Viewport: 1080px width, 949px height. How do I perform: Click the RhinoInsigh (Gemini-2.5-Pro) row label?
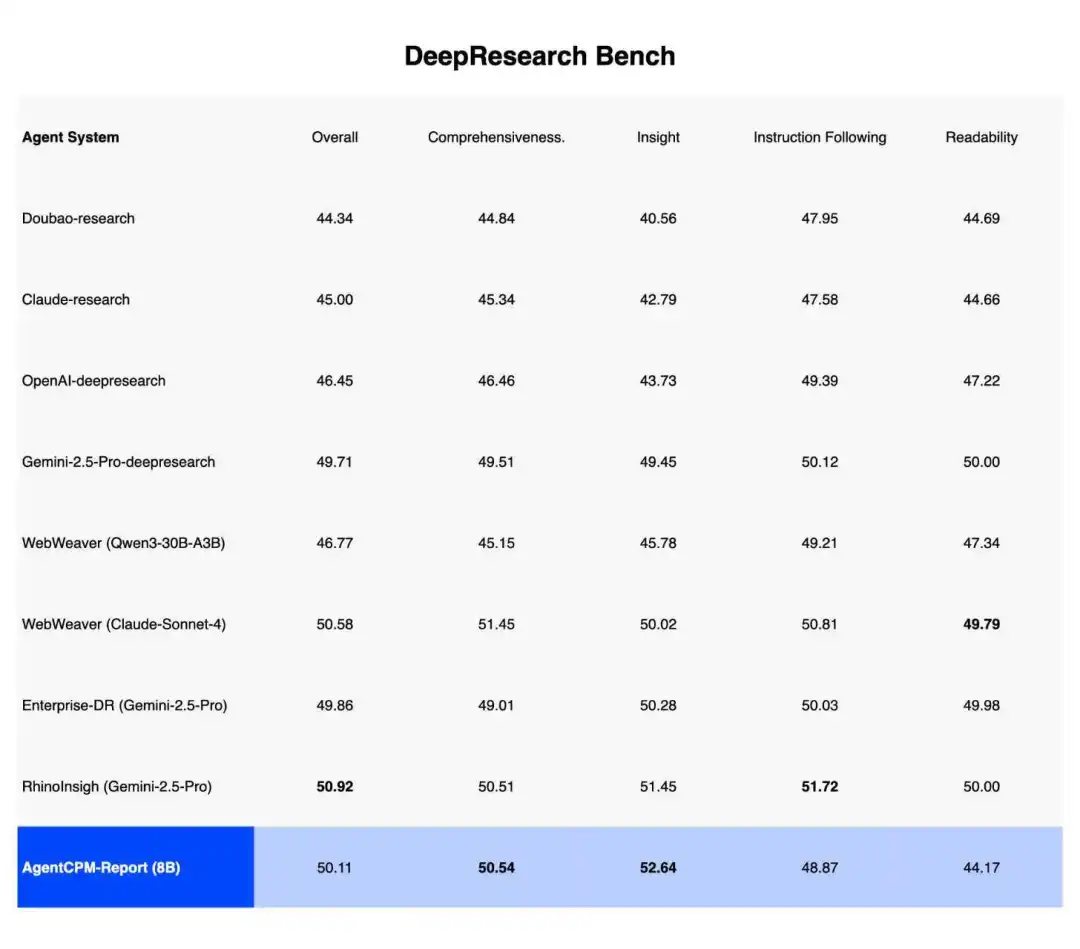[x=117, y=786]
